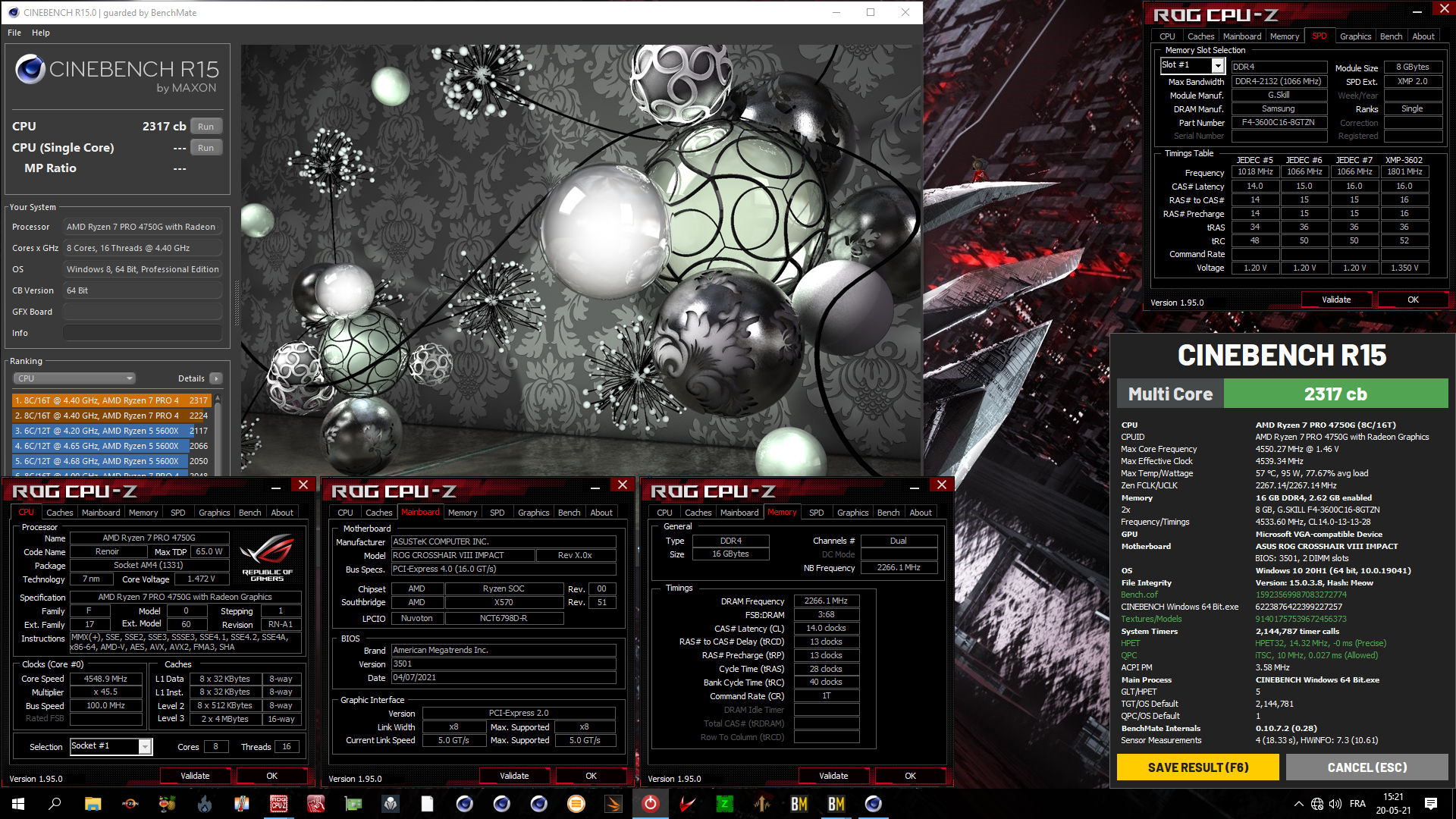Minimize the Mainboard CPU-Z window
Screen dimensions: 1456x819
pos(595,487)
